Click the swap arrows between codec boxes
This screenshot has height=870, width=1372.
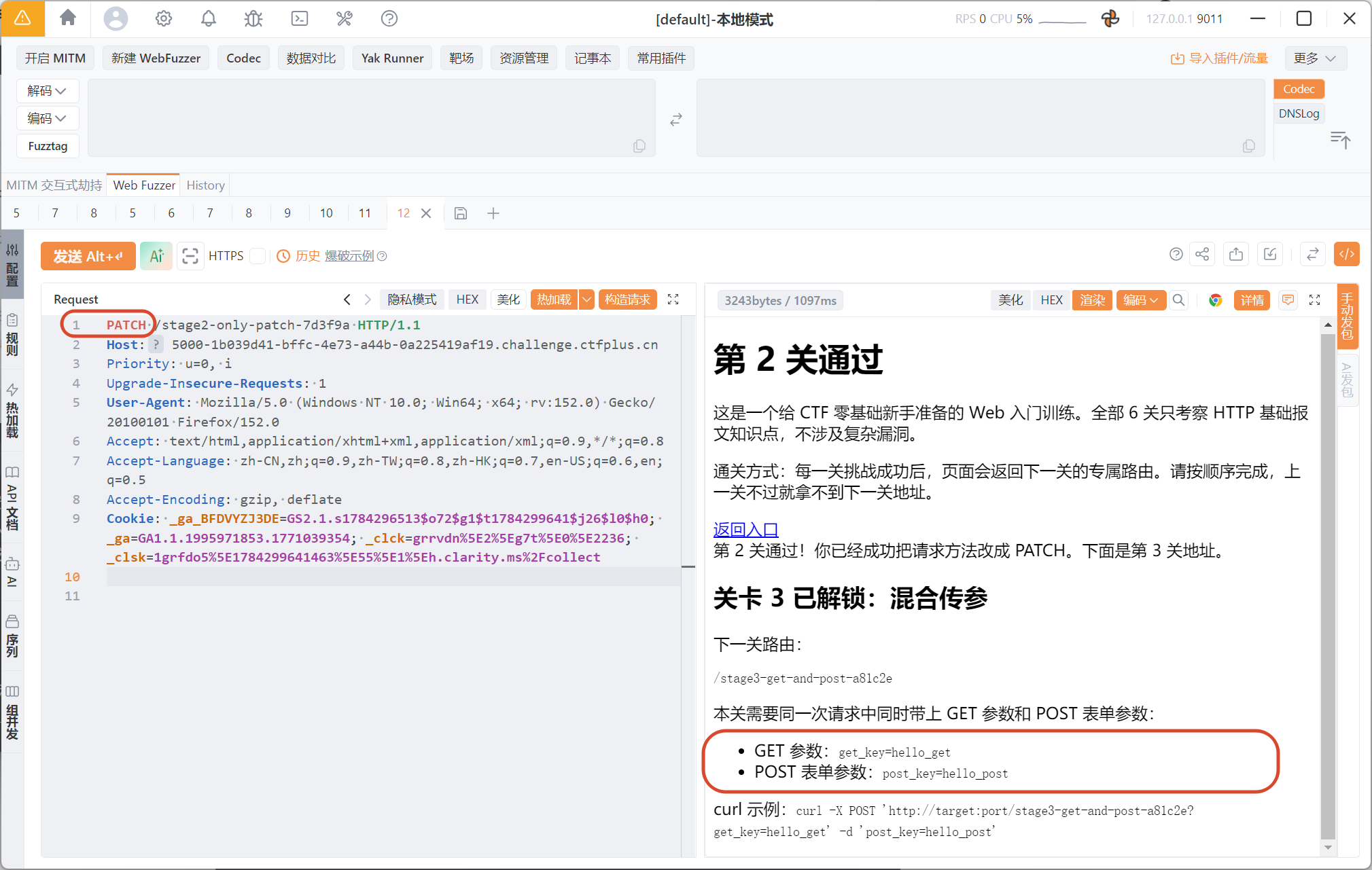(676, 120)
